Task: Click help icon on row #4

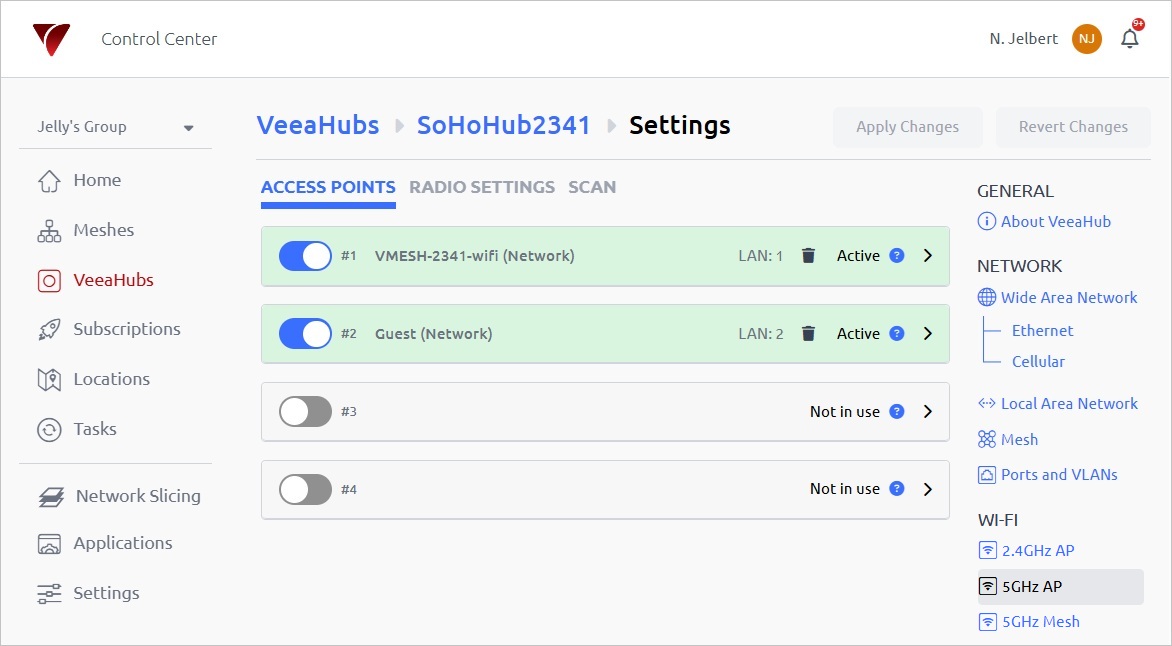Action: click(897, 488)
